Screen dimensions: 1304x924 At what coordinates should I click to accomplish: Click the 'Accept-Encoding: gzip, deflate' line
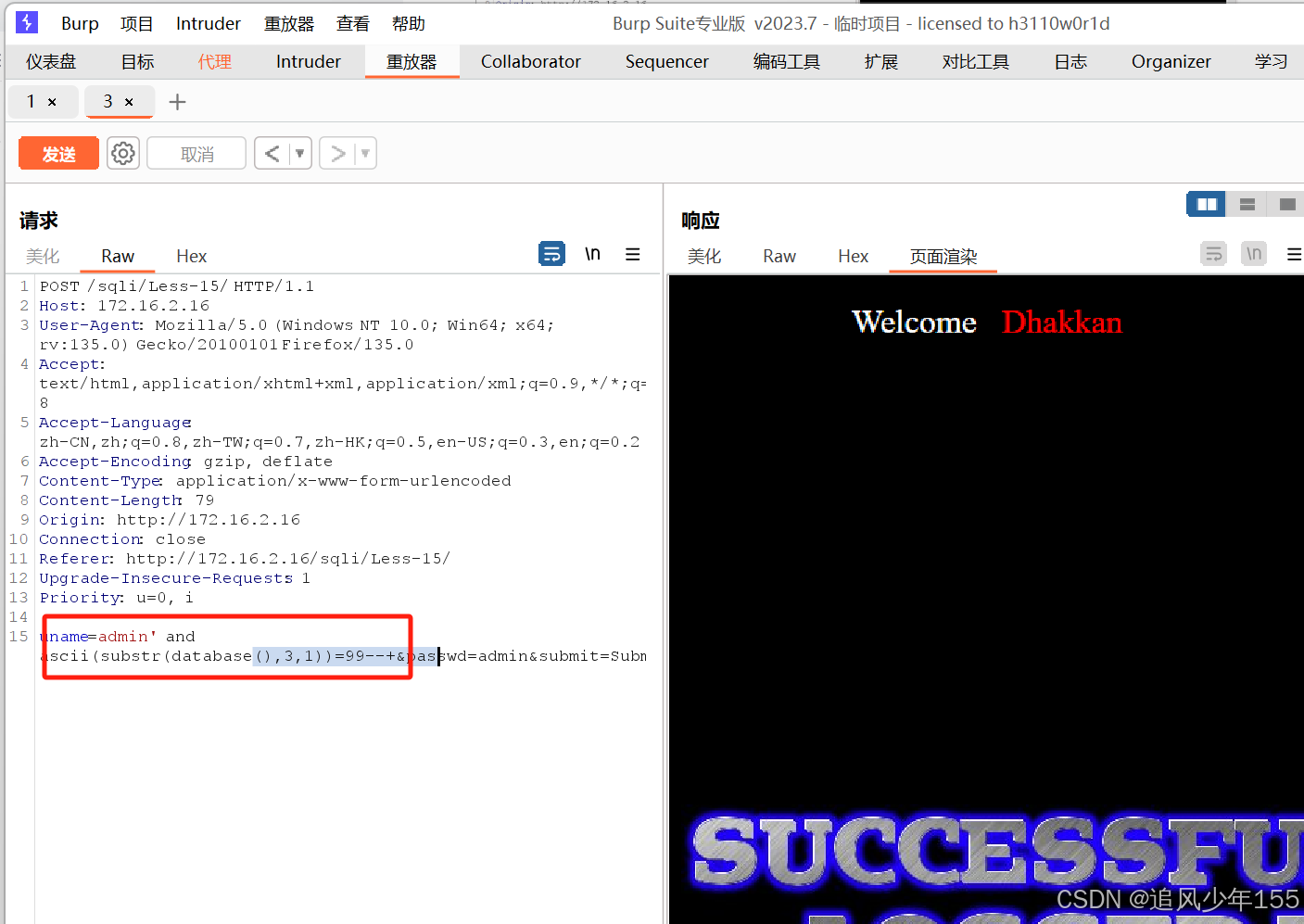pyautogui.click(x=185, y=462)
